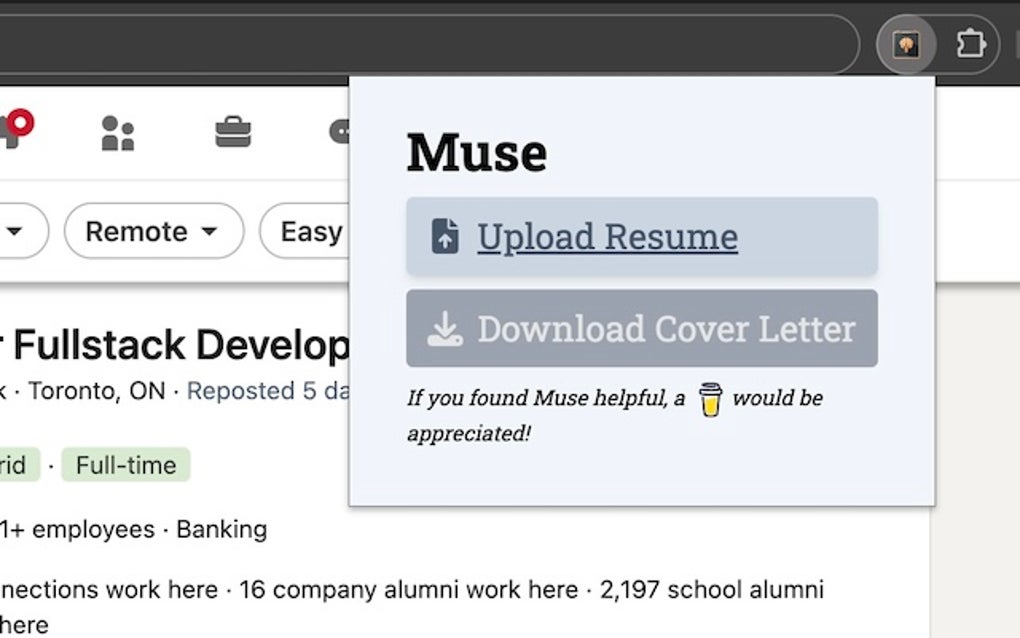Click the Full-time tag

(124, 464)
